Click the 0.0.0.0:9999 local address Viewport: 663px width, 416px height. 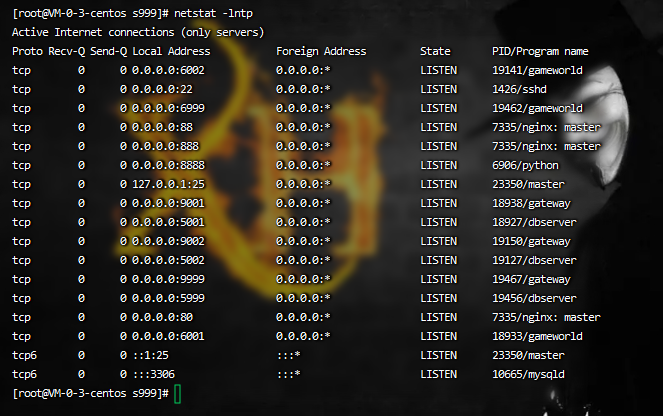point(171,279)
